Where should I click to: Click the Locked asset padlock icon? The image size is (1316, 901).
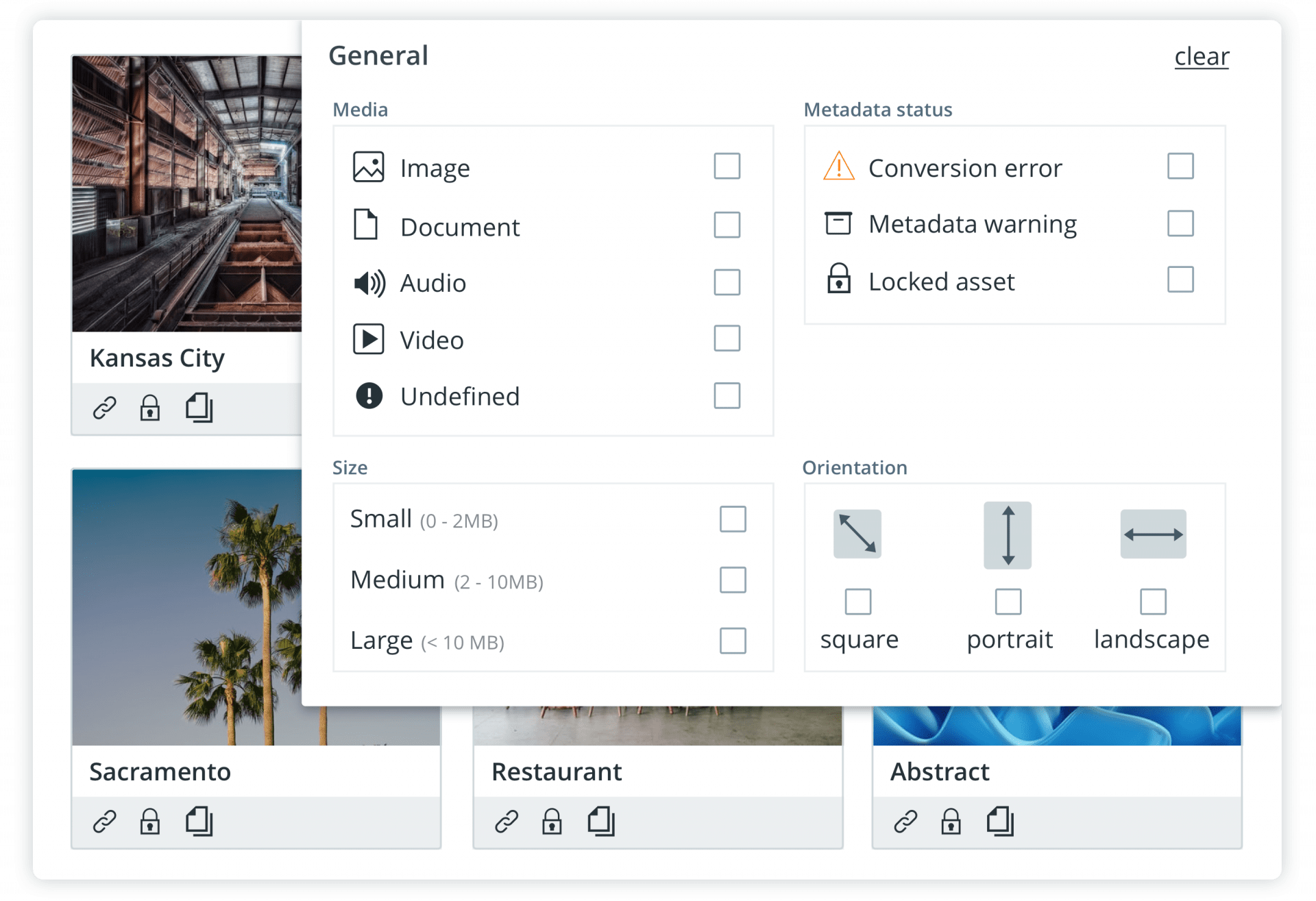coord(838,280)
